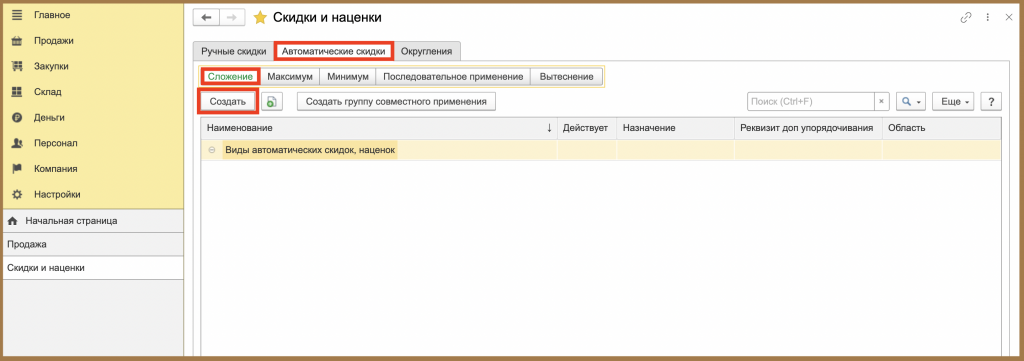This screenshot has width=1024, height=361.
Task: Copy link with the chain icon
Action: click(x=966, y=18)
